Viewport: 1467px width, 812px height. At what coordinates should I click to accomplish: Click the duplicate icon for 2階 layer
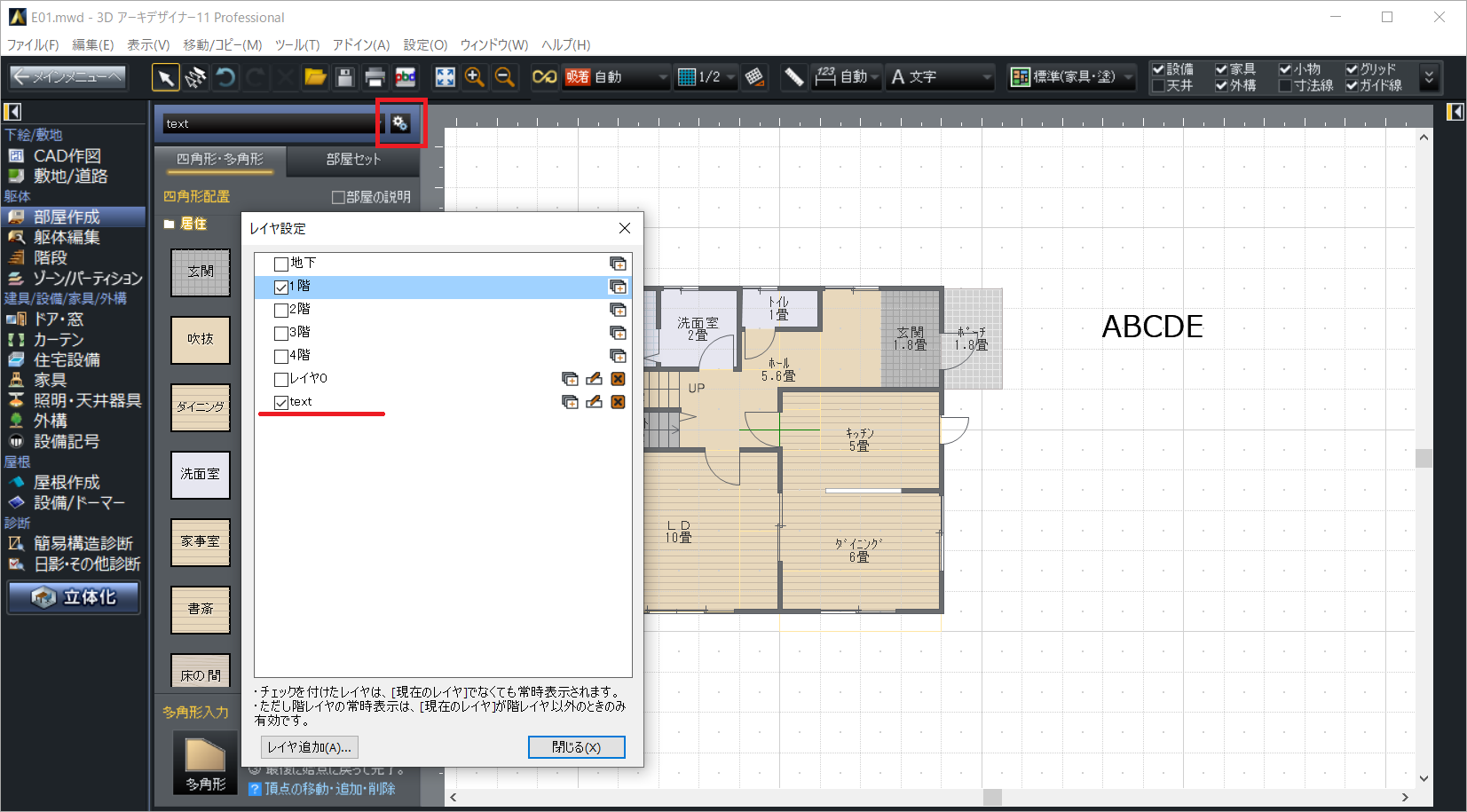click(x=618, y=310)
